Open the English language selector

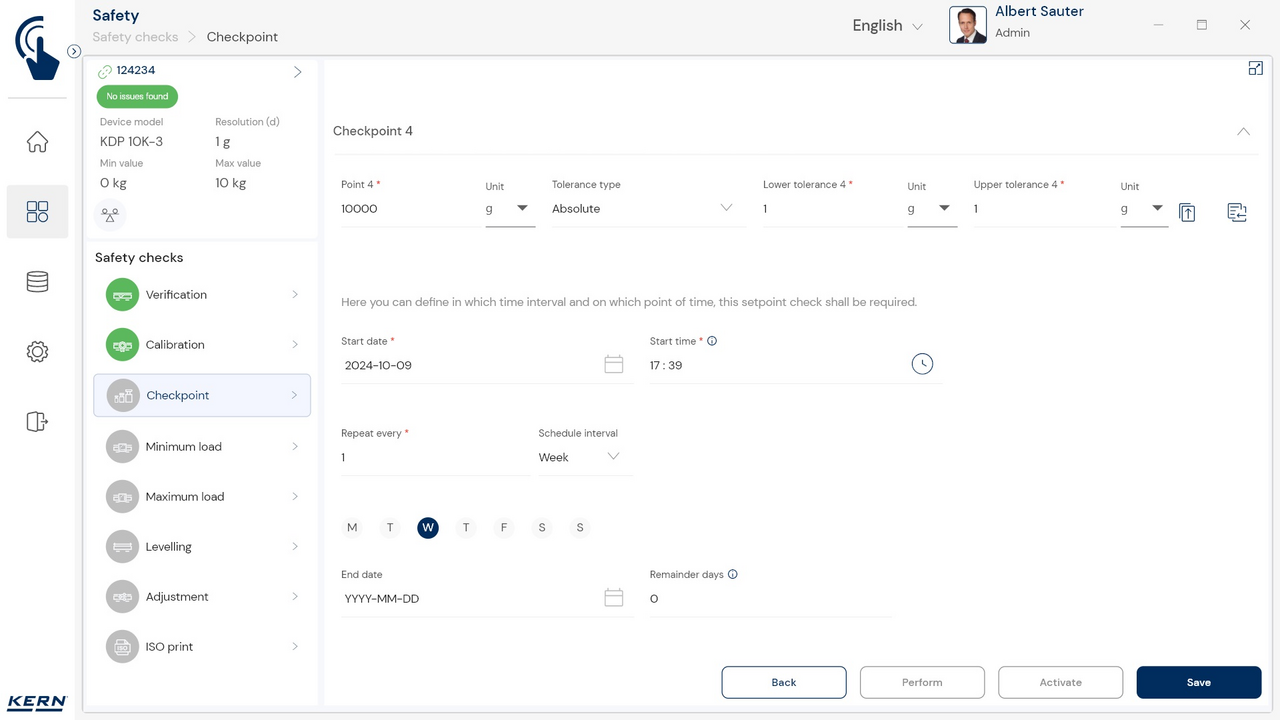(887, 26)
